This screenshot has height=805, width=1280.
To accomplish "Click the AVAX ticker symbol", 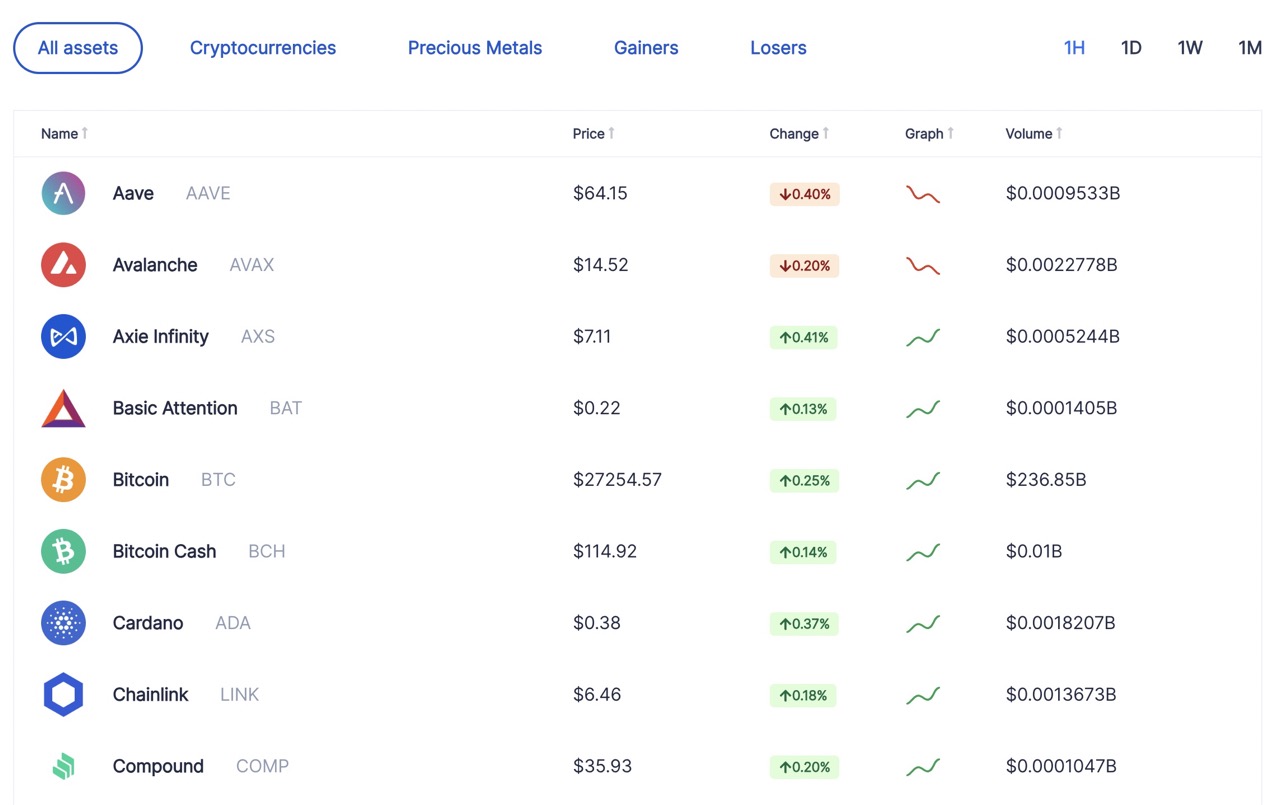I will [x=252, y=265].
